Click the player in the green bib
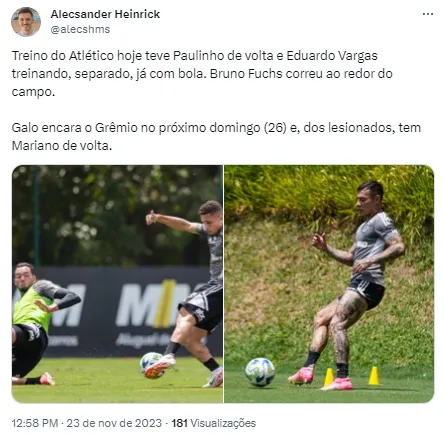The width and height of the screenshot is (444, 441). click(37, 323)
